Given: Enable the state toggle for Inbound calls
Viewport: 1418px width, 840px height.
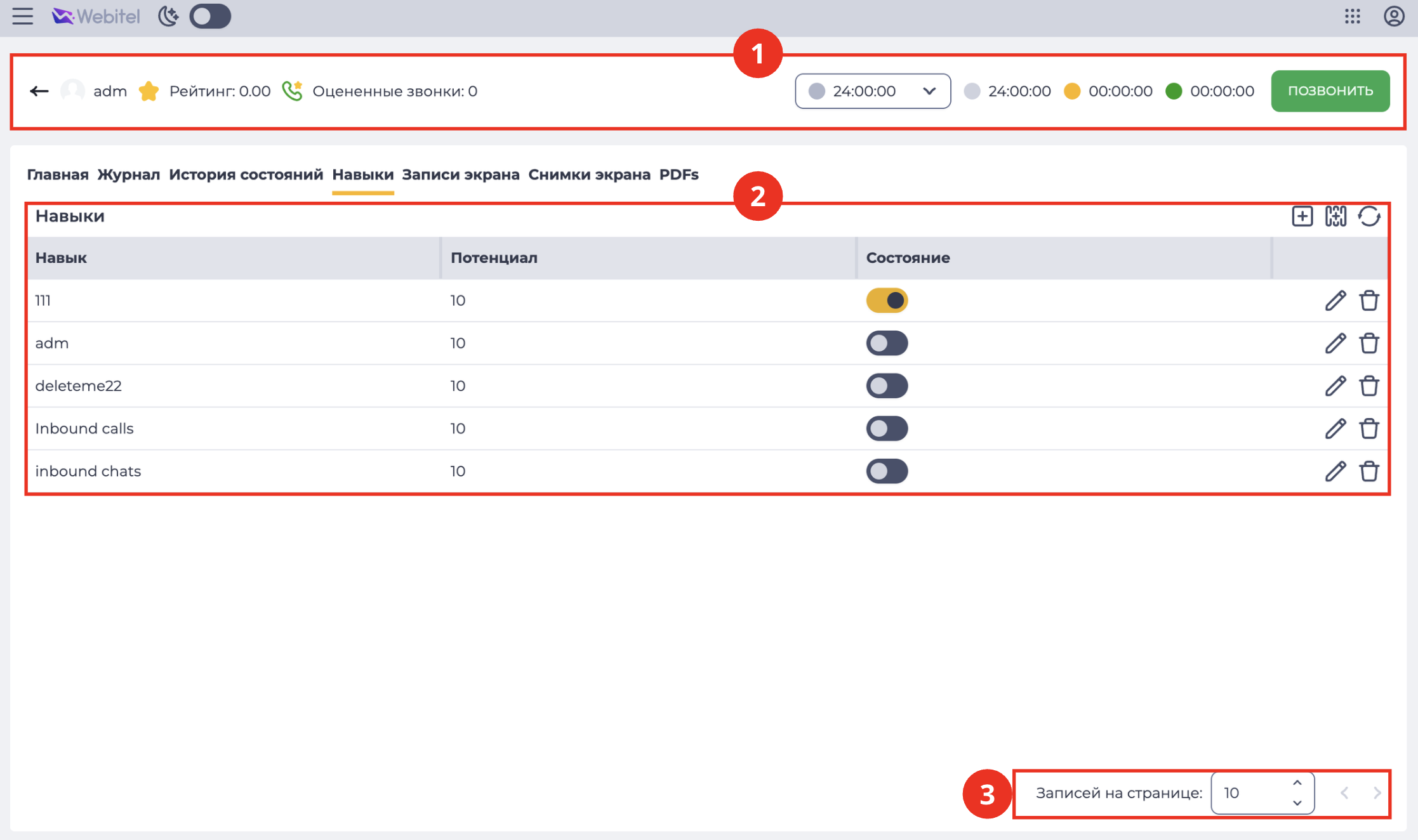Looking at the screenshot, I should pyautogui.click(x=887, y=429).
